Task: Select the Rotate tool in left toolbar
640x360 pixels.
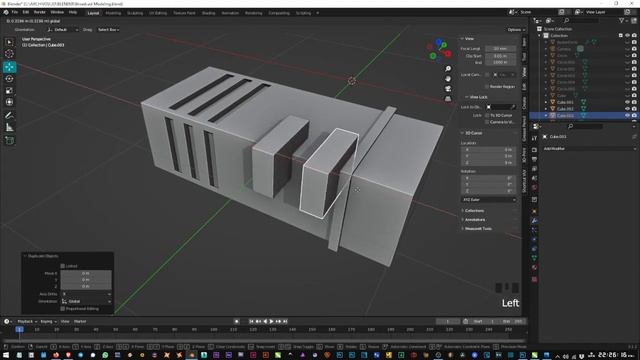Action: 9,79
